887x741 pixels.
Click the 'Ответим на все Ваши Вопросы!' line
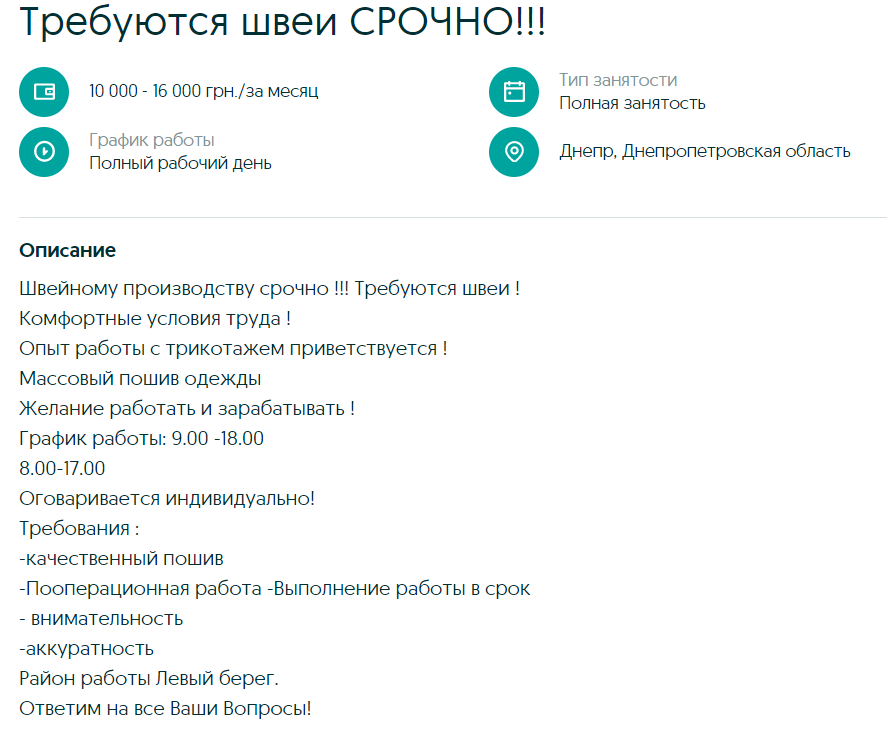[x=165, y=709]
